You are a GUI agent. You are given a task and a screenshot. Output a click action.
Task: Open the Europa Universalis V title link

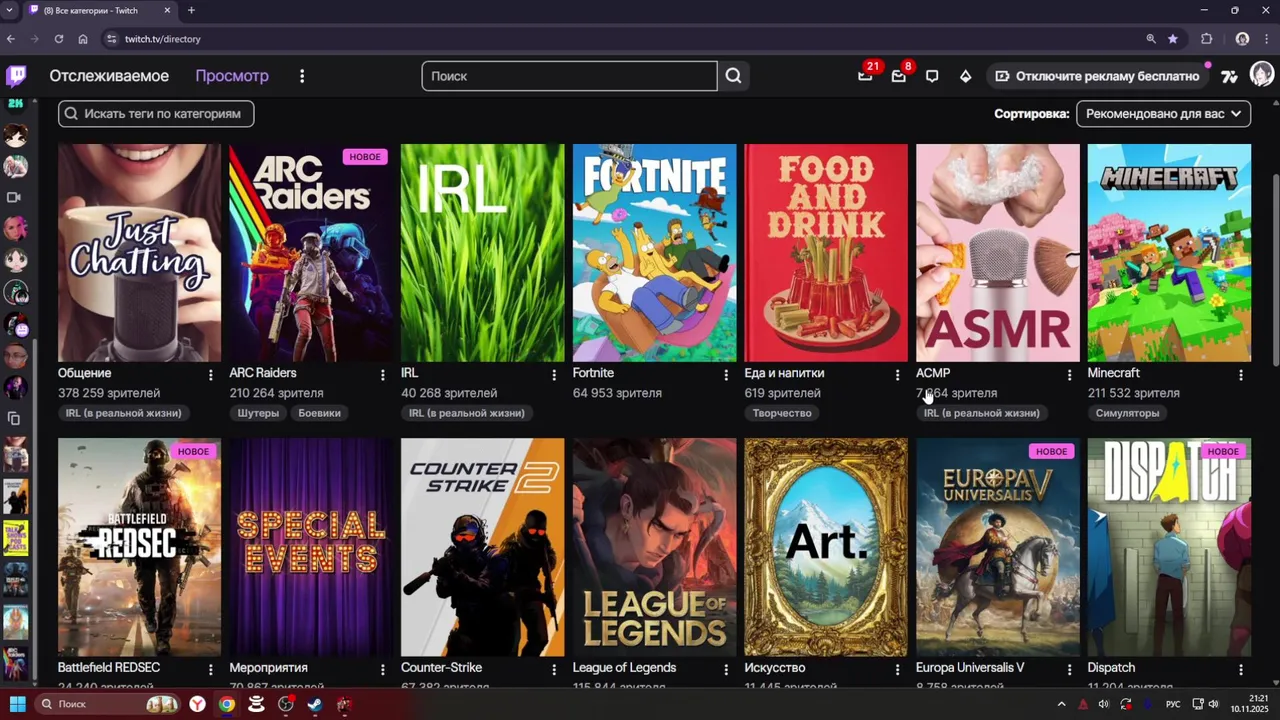point(970,668)
